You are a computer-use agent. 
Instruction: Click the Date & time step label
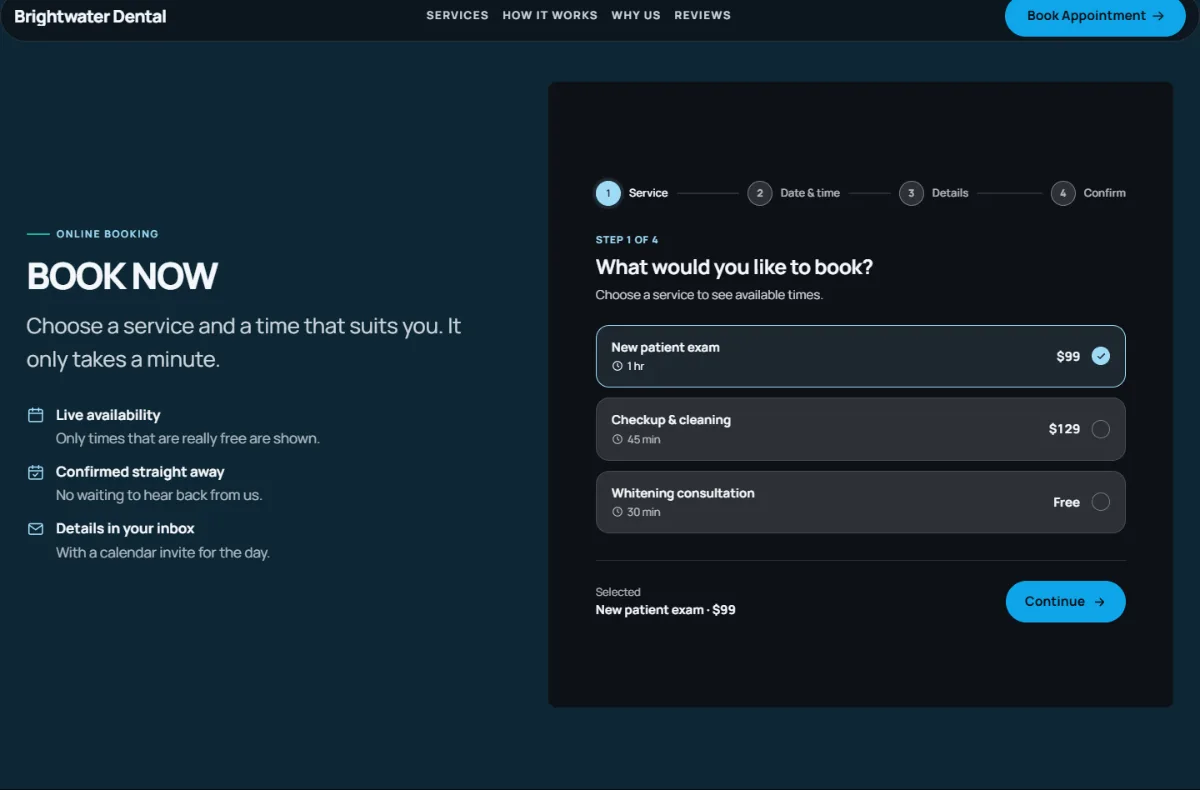pos(810,193)
